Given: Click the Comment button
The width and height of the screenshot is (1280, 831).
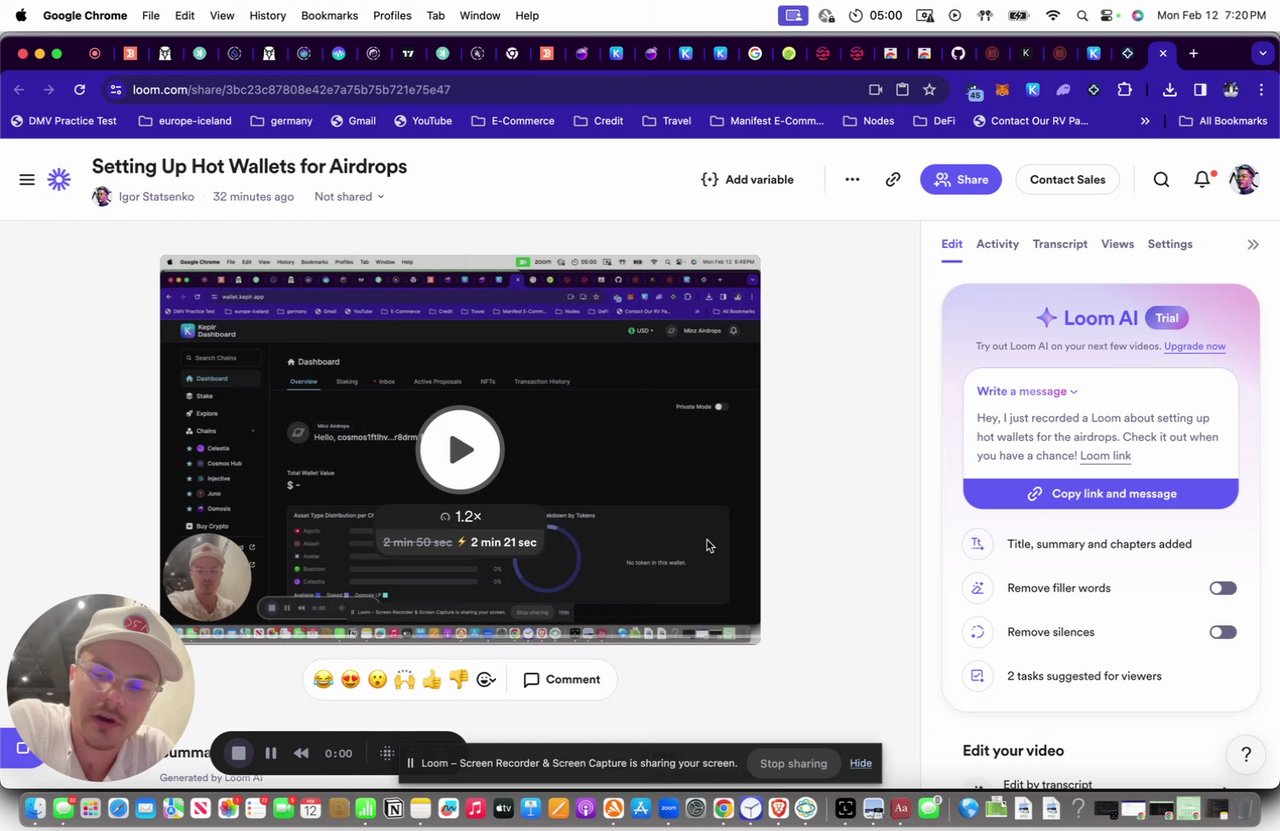Looking at the screenshot, I should (x=562, y=679).
